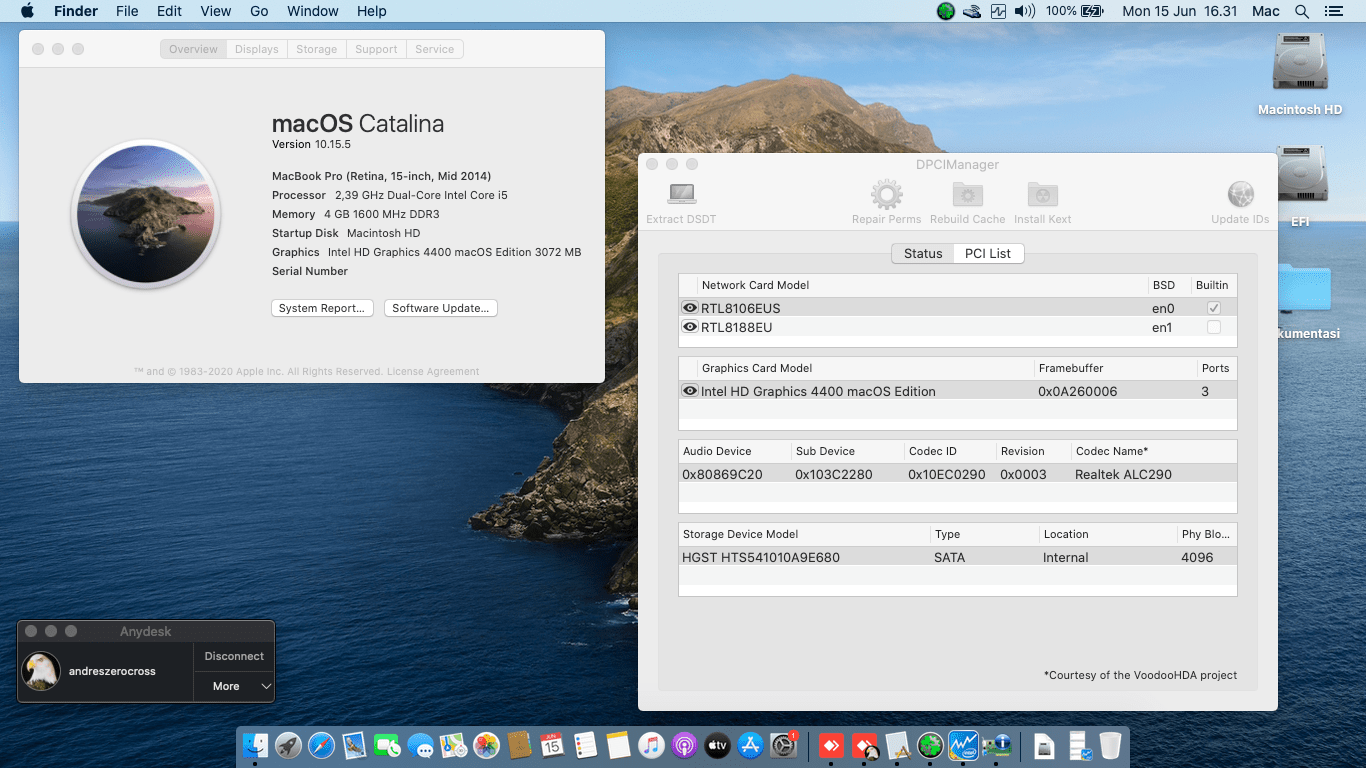Click the battery status icon
The image size is (1366, 768).
click(1092, 11)
